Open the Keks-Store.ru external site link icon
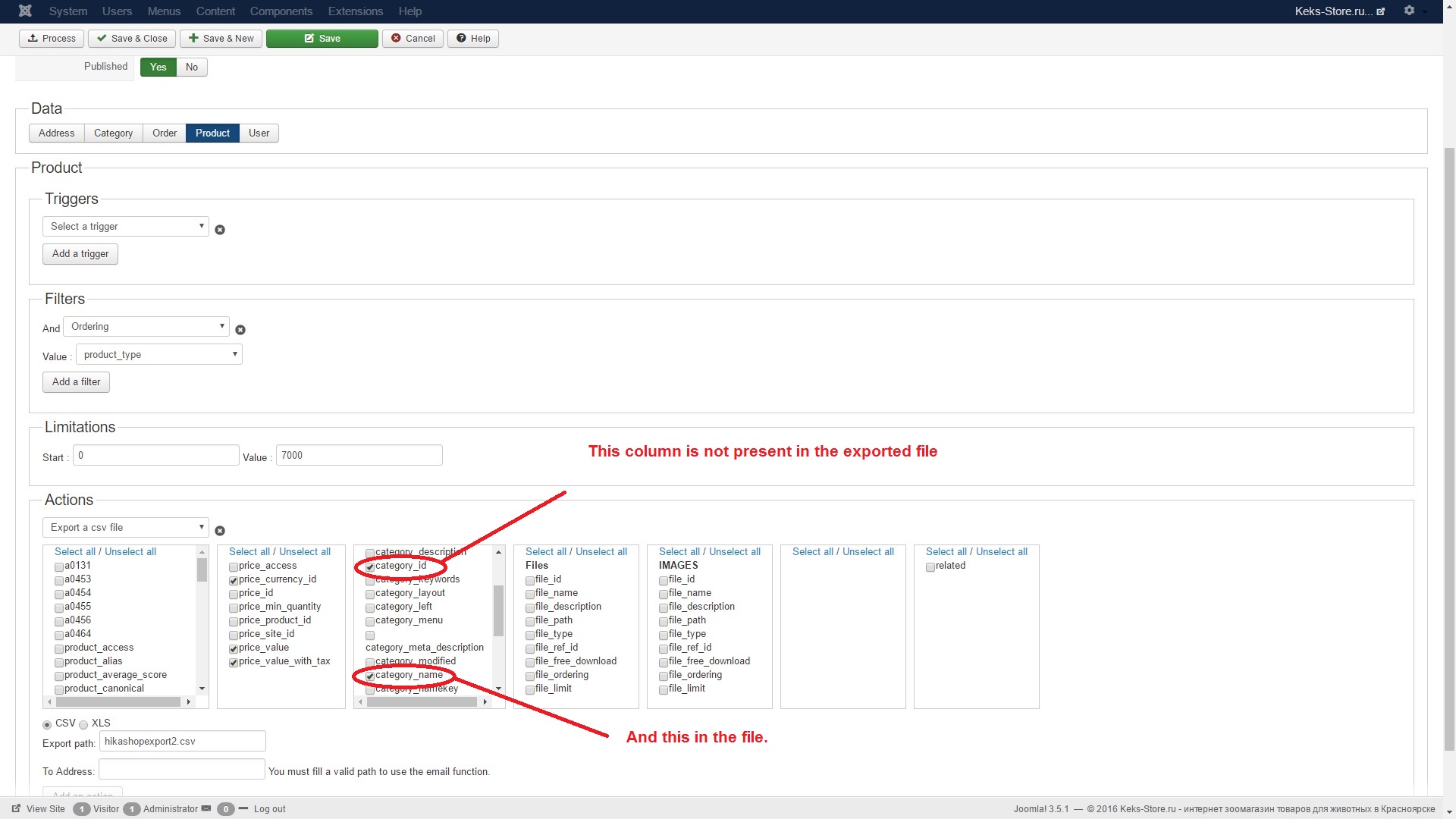 [1381, 11]
